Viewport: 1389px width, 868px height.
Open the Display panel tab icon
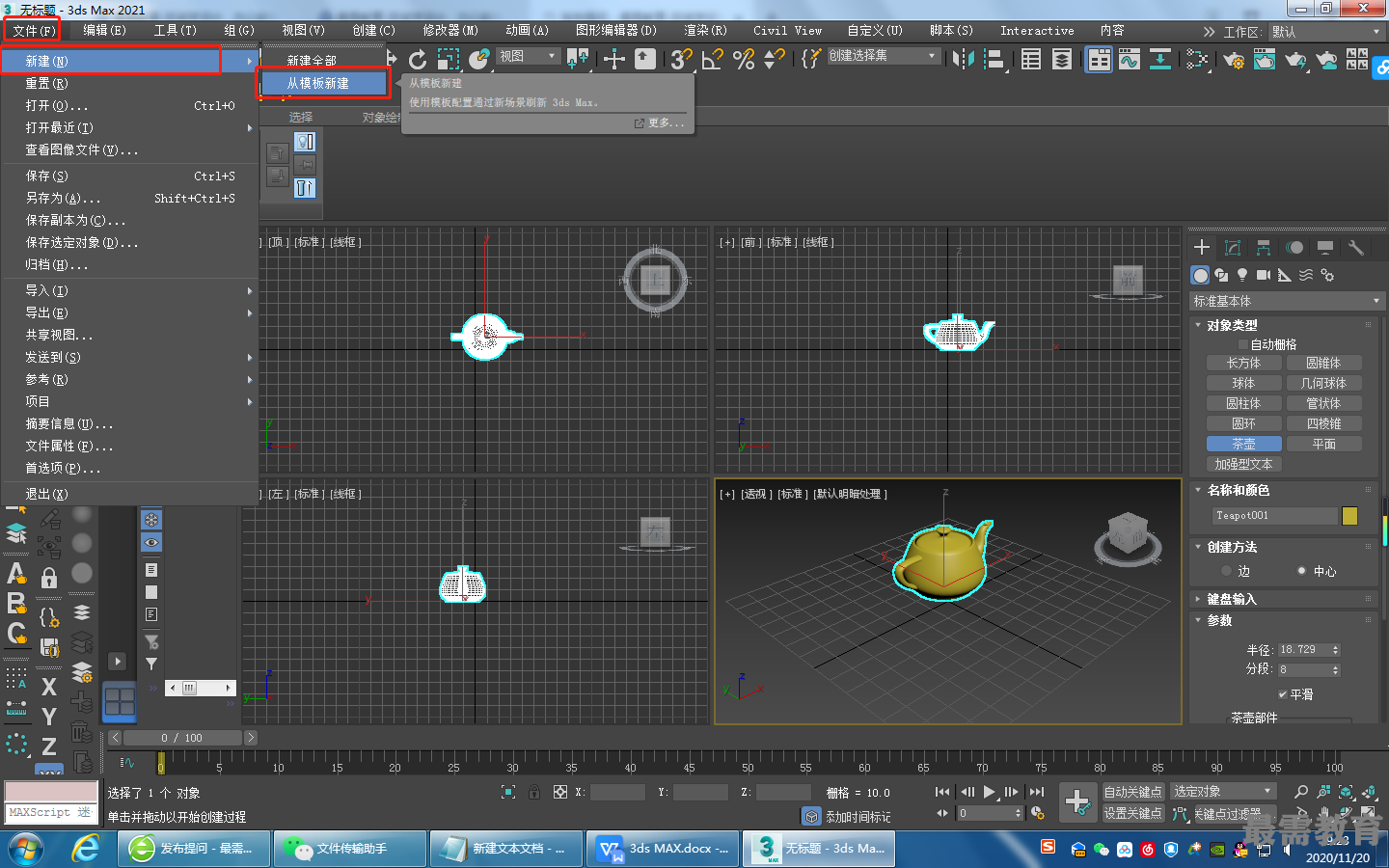1325,248
